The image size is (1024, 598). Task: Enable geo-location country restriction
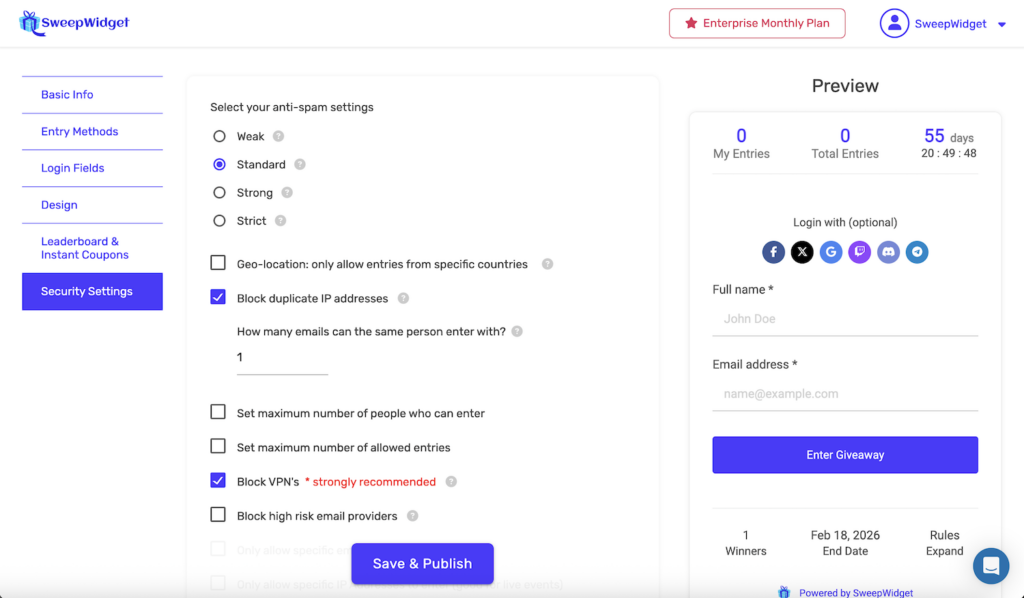(217, 263)
